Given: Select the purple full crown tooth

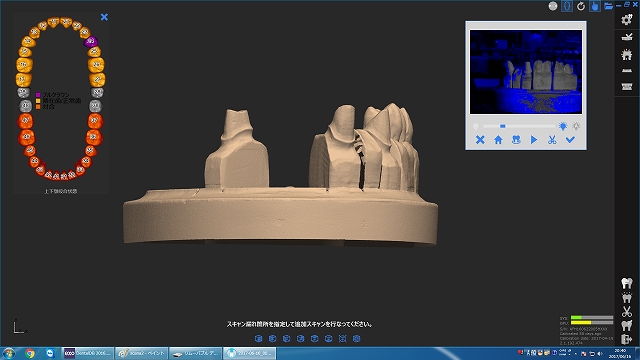Looking at the screenshot, I should click(x=91, y=41).
